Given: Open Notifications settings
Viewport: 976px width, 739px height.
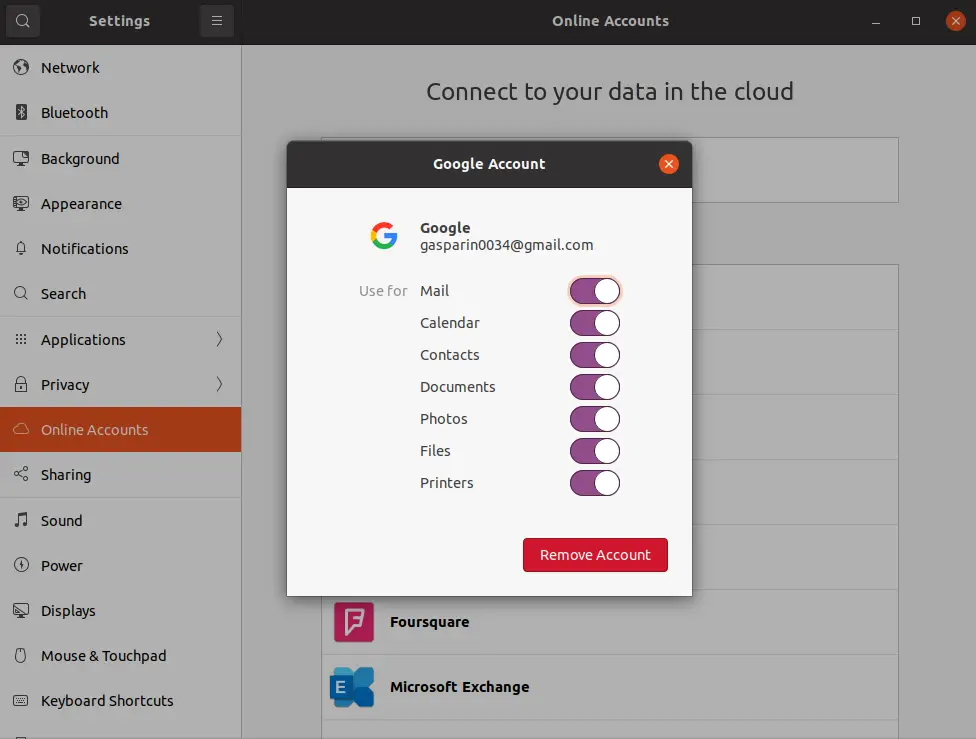Looking at the screenshot, I should pyautogui.click(x=121, y=248).
